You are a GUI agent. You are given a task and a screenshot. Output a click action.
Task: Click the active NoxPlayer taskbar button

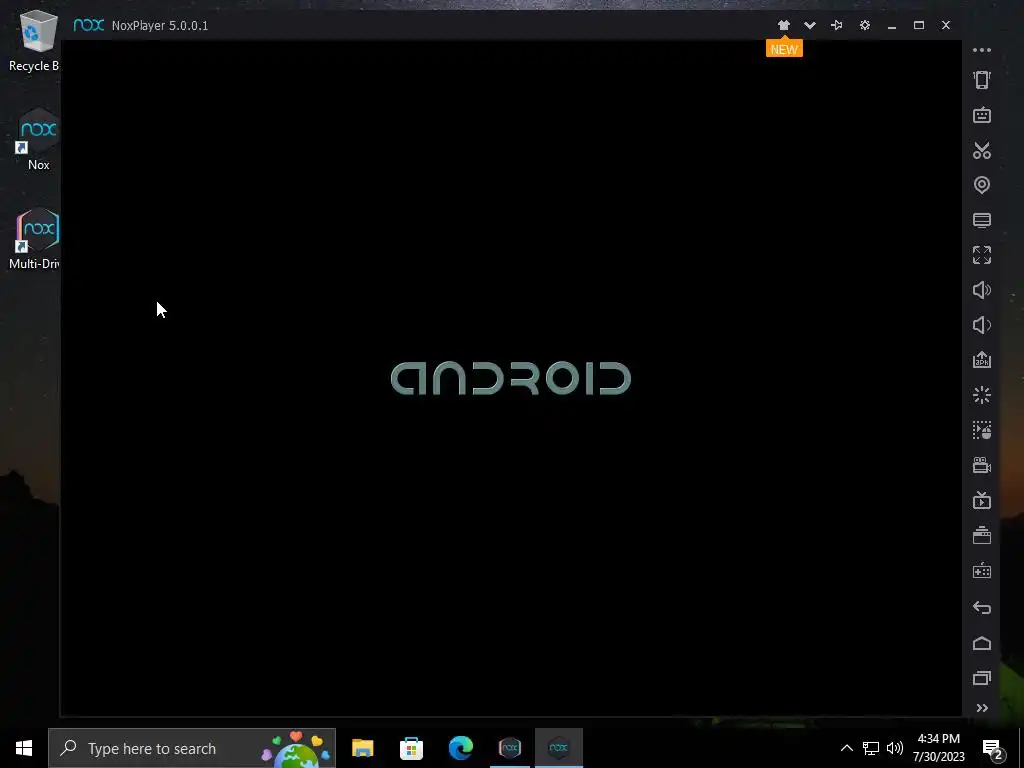[559, 748]
